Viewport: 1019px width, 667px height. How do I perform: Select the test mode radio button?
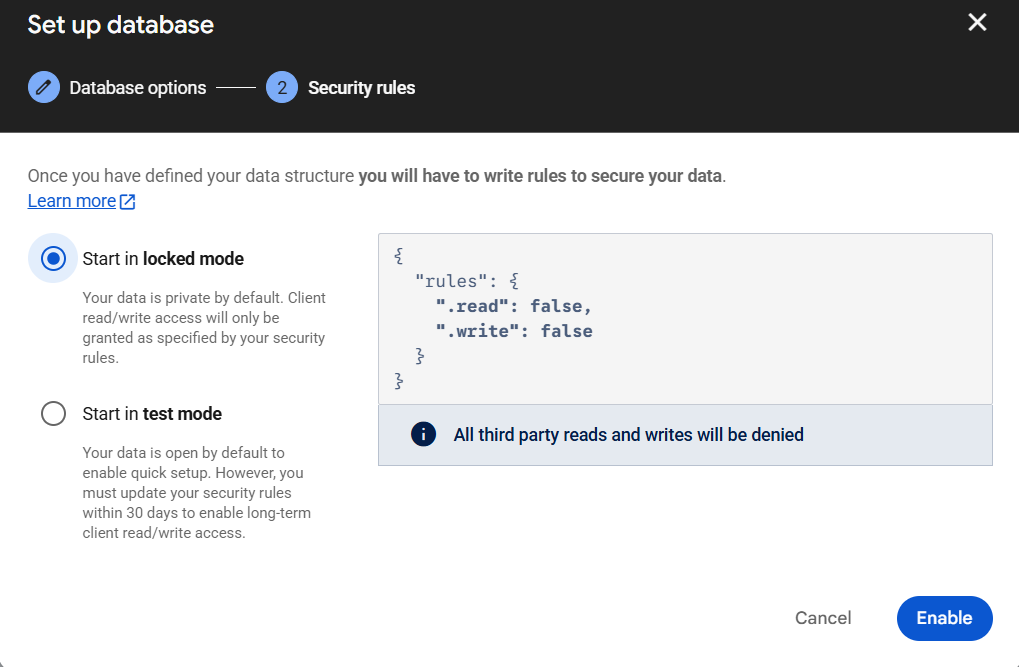click(x=53, y=414)
